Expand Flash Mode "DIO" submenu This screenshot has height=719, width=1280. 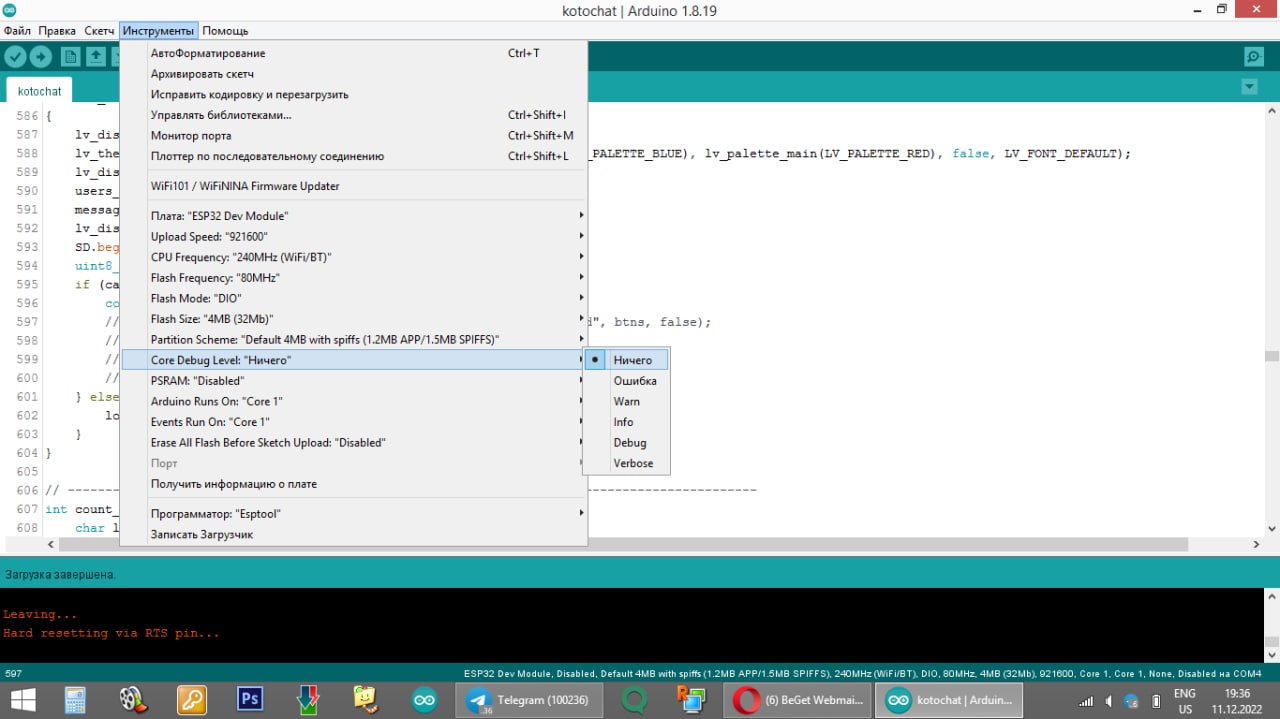[x=353, y=298]
